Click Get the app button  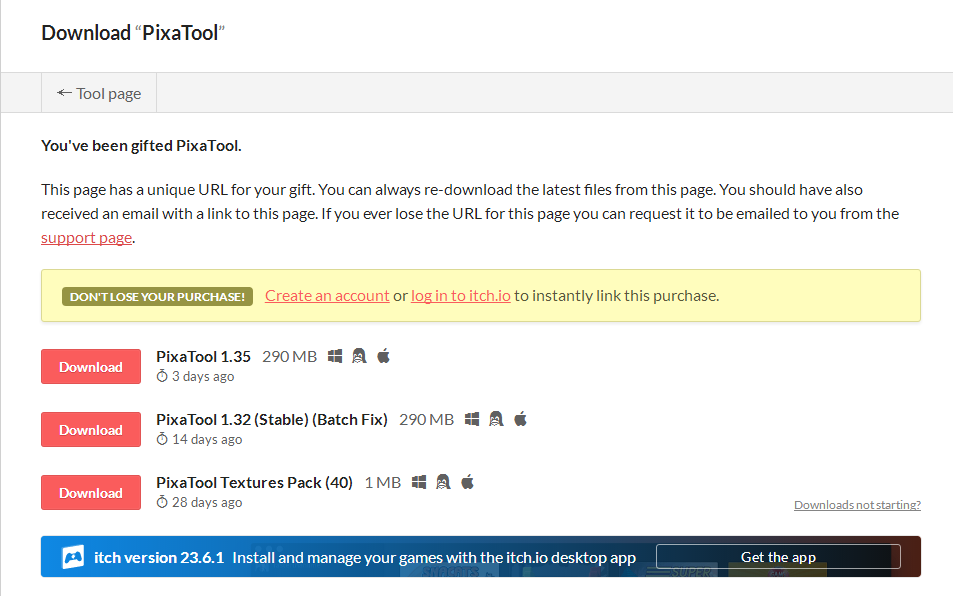pyautogui.click(x=778, y=557)
